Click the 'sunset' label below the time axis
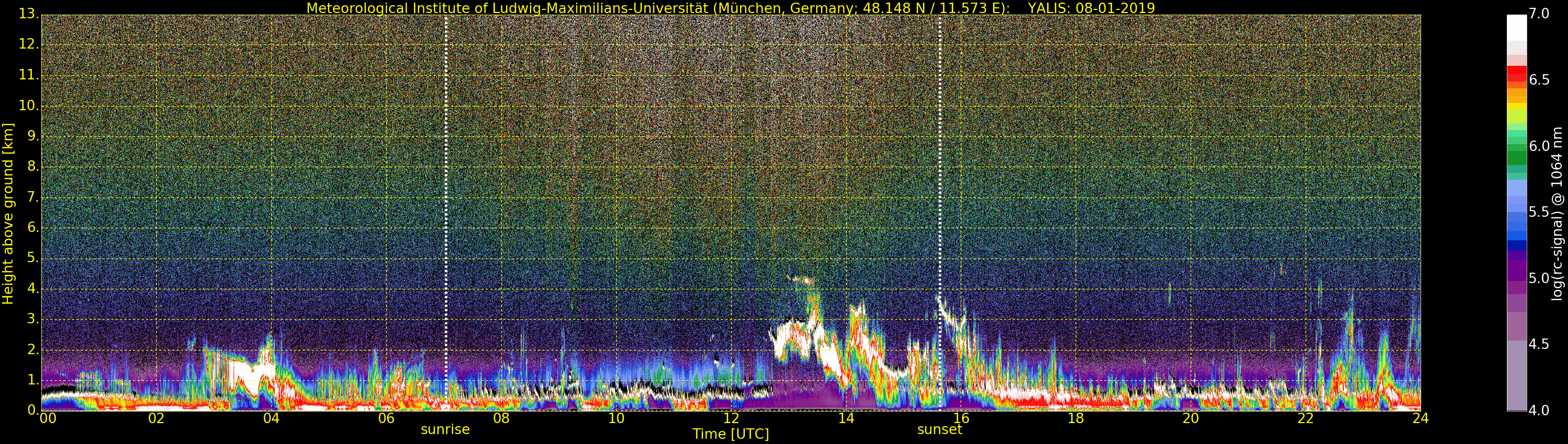 [x=940, y=429]
